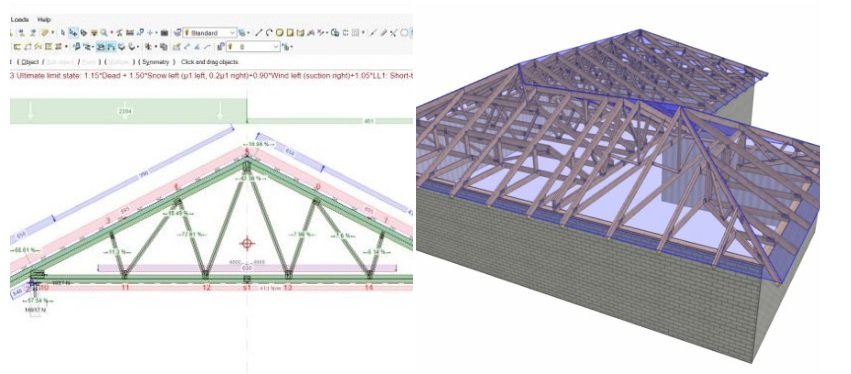851x374 pixels.
Task: Select the scissors cut tool
Action: (393, 34)
